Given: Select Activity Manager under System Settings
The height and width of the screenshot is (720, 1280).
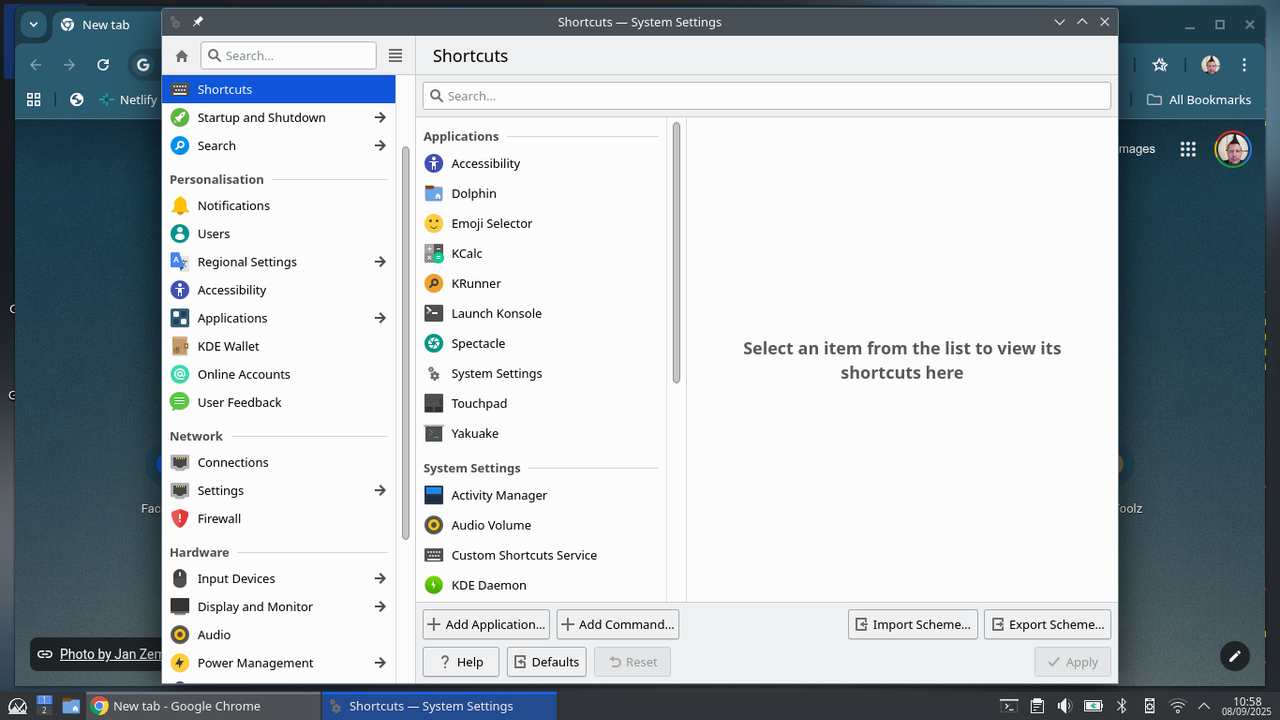Looking at the screenshot, I should [499, 495].
